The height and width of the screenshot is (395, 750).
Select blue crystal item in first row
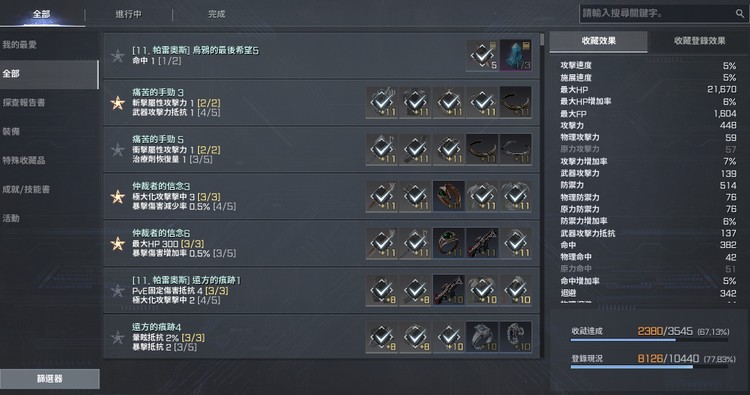[516, 55]
